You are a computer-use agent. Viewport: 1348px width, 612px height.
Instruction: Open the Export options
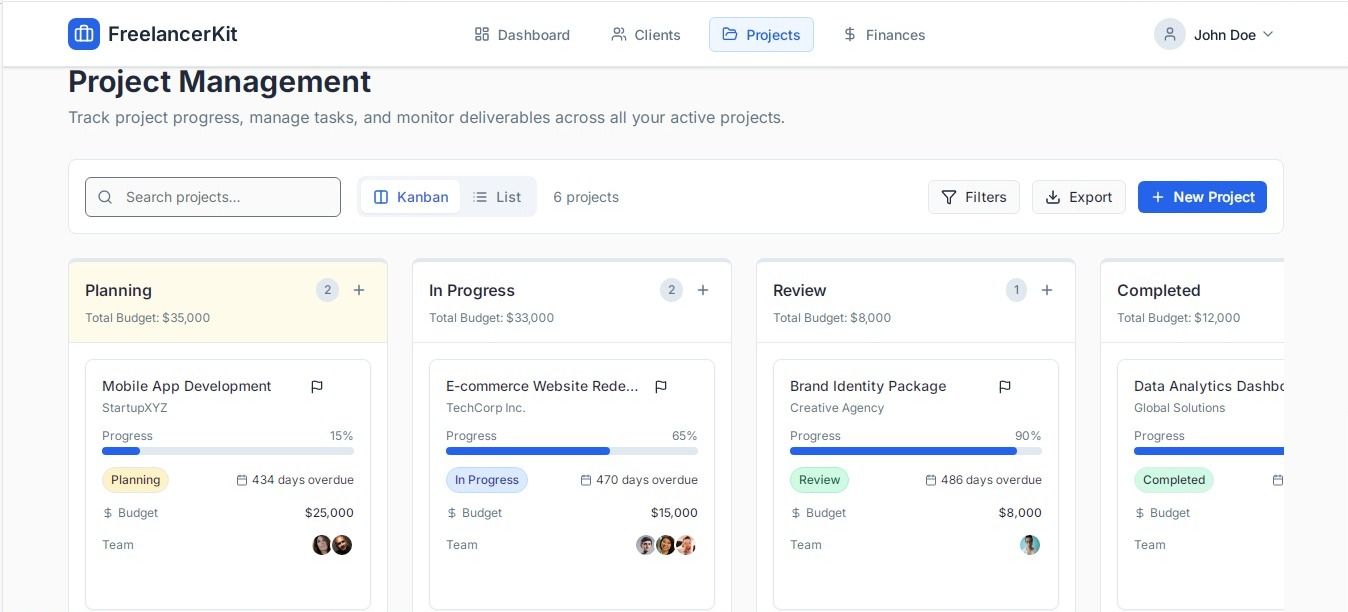1078,197
